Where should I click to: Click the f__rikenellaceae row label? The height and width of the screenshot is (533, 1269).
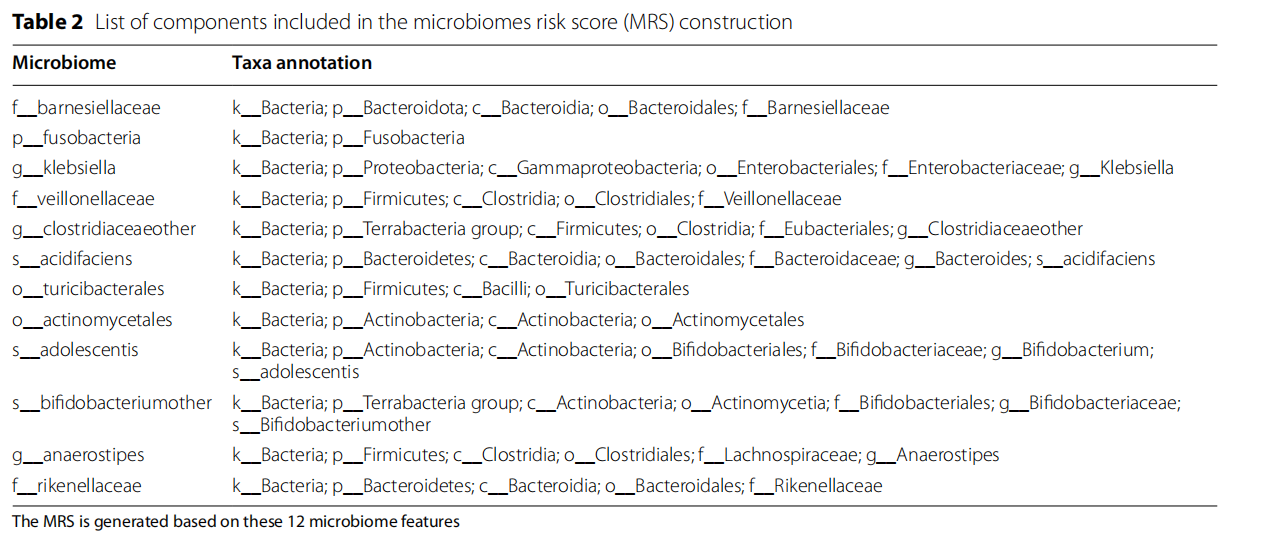point(77,486)
